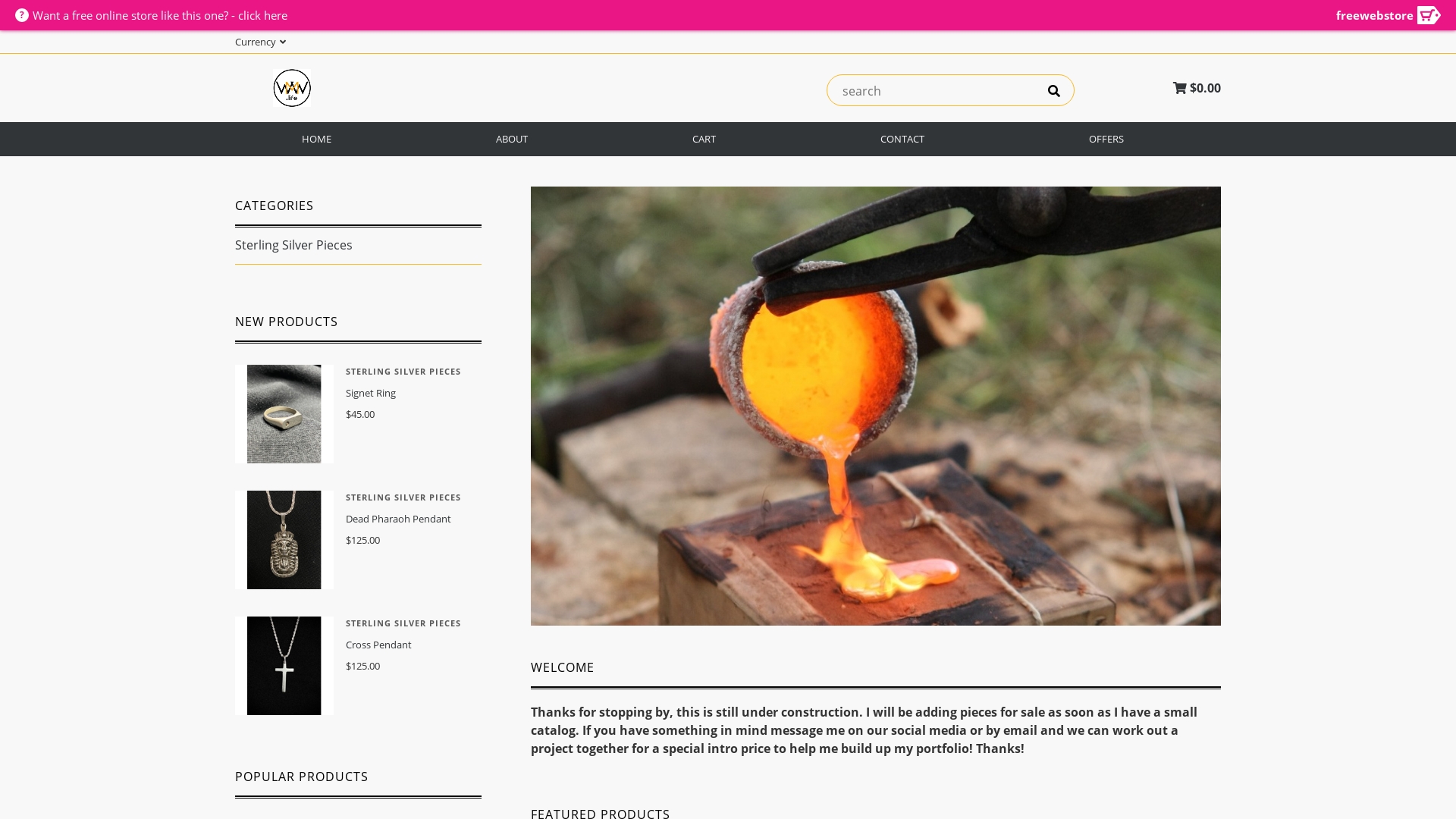Click the freewebstore cart logo icon
The width and height of the screenshot is (1456, 819).
coord(1428,15)
